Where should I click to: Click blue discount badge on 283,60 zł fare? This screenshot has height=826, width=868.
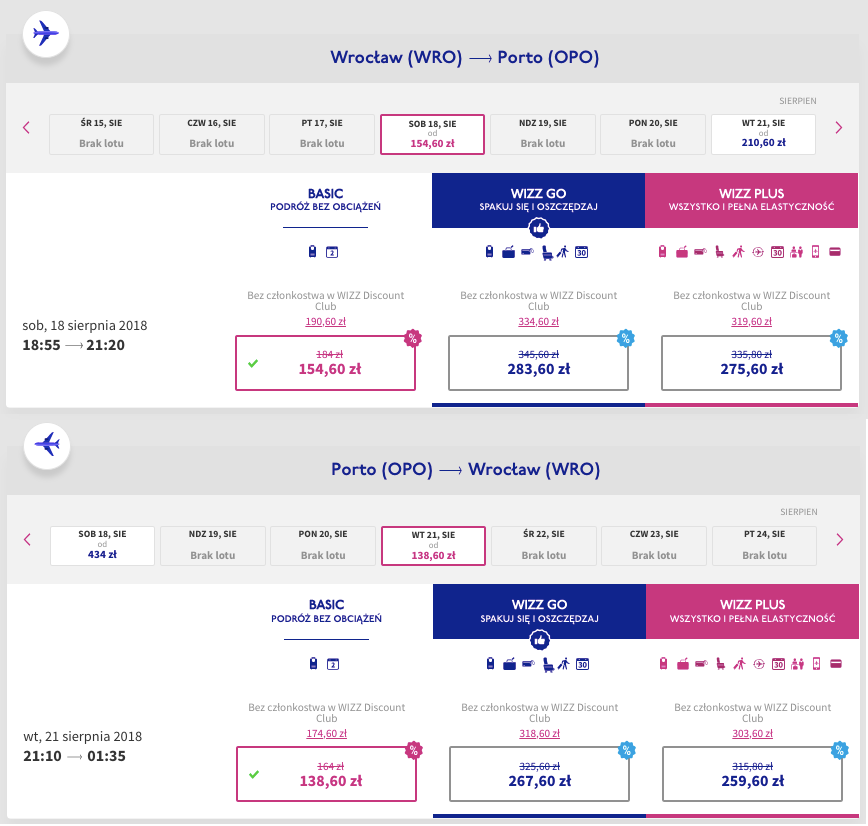(x=626, y=338)
